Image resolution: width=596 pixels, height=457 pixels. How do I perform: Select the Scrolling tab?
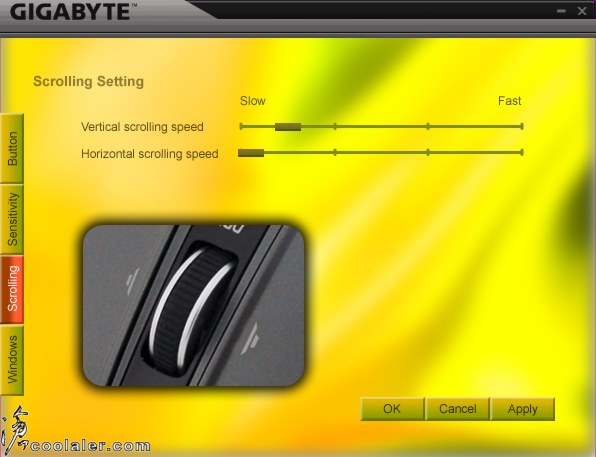tap(12, 289)
